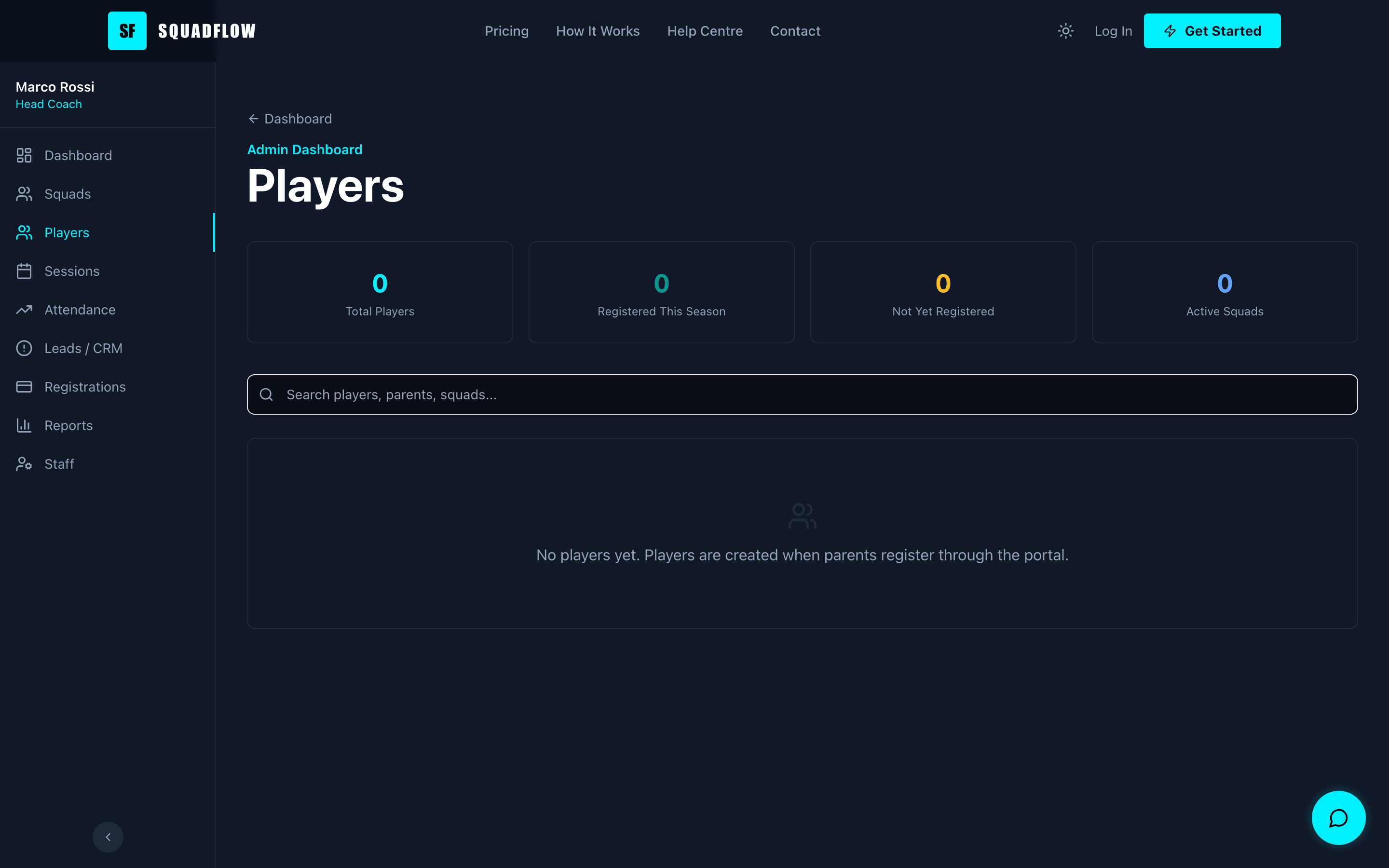Open Reports via the bar chart icon
The width and height of the screenshot is (1389, 868).
click(25, 425)
